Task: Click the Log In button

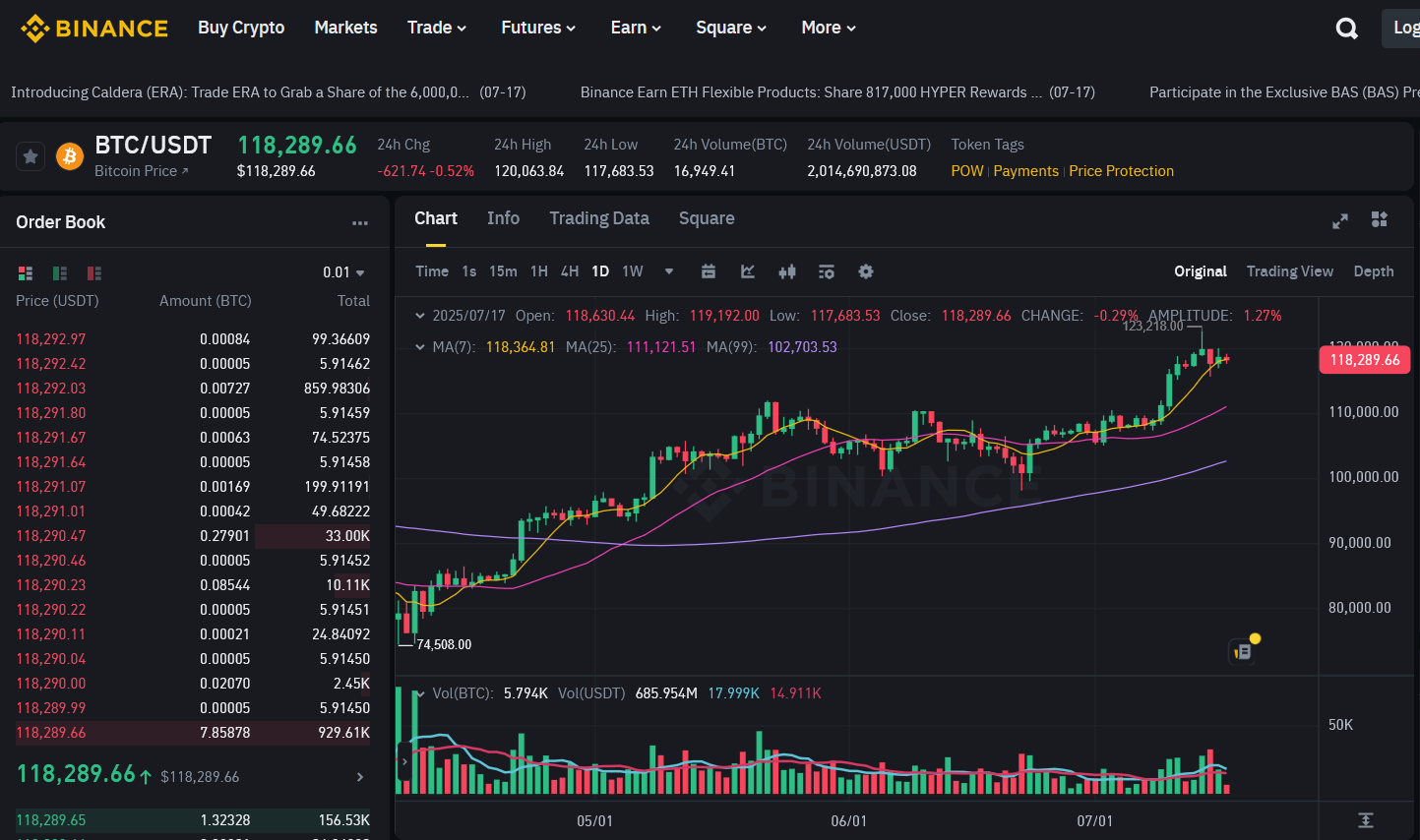Action: [1401, 28]
